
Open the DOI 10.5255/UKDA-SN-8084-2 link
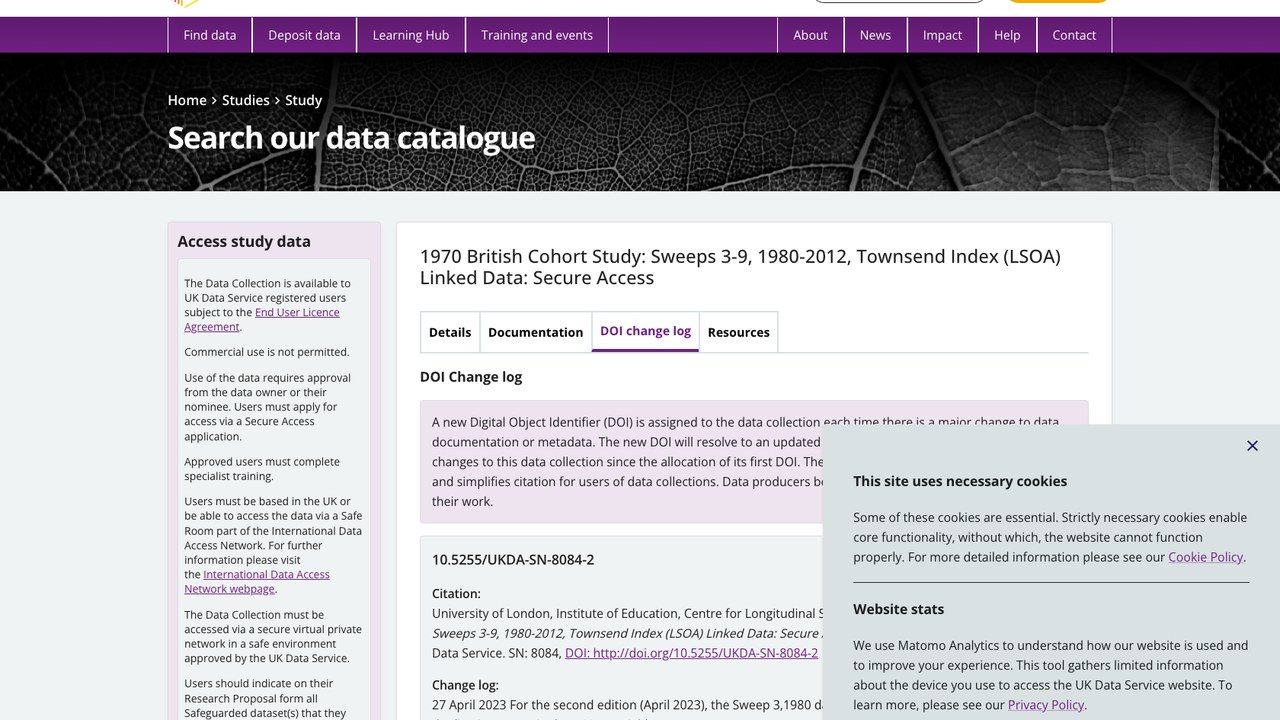point(691,653)
